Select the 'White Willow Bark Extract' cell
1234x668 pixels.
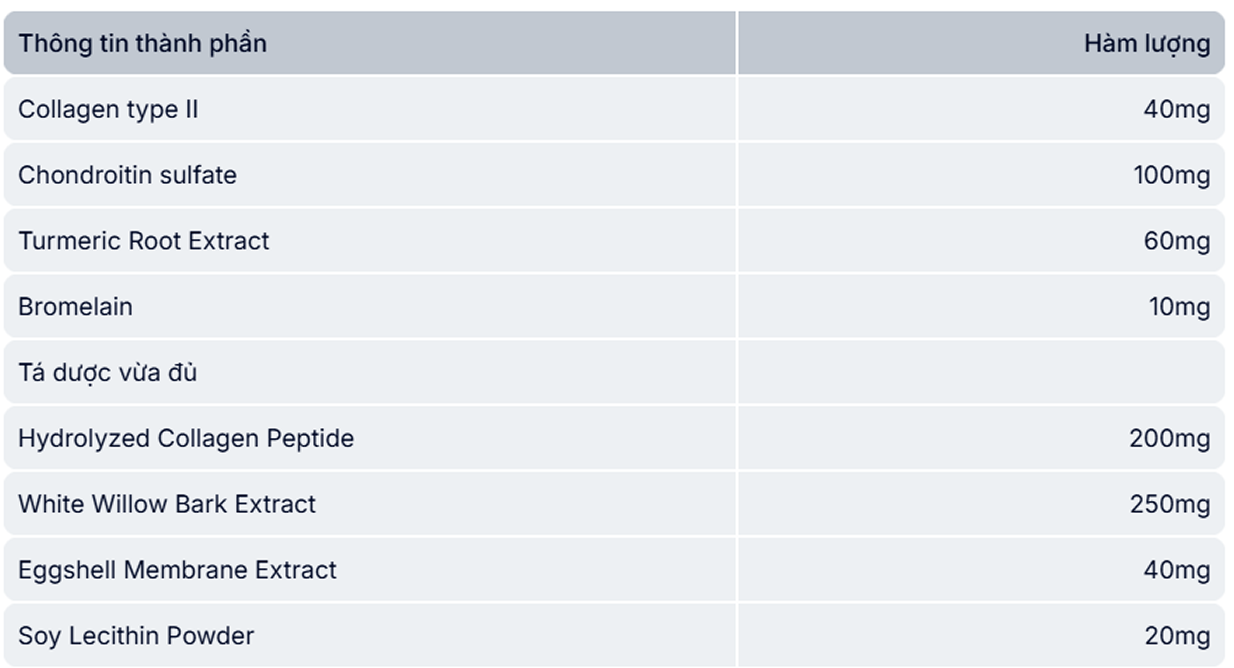point(166,504)
